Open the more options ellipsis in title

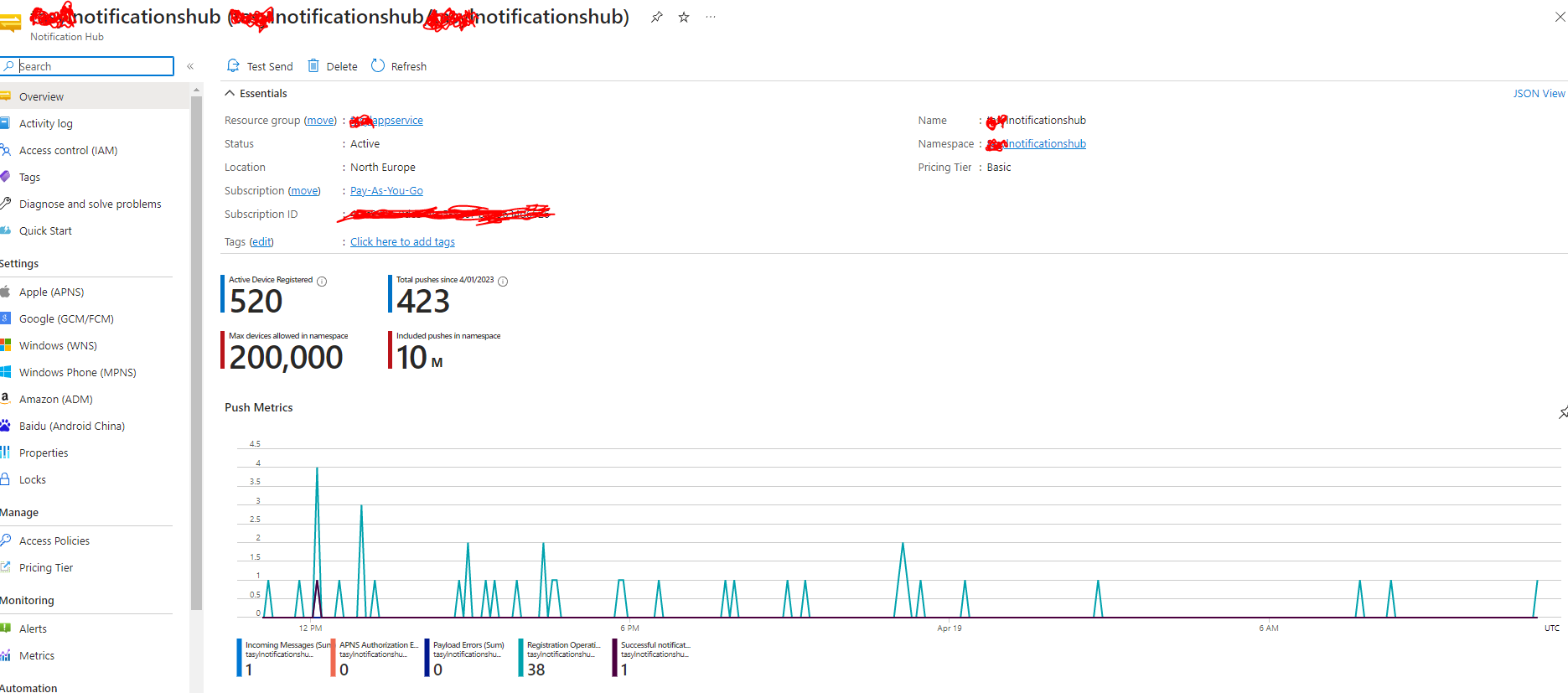[711, 17]
